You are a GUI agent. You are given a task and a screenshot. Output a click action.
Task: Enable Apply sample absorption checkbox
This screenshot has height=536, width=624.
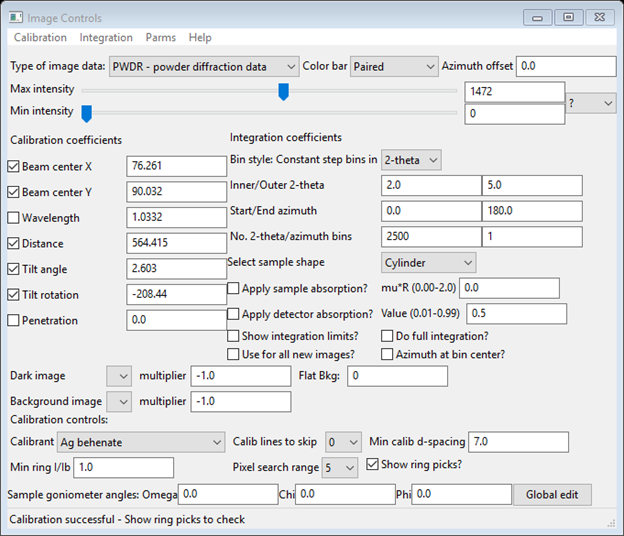(x=233, y=288)
